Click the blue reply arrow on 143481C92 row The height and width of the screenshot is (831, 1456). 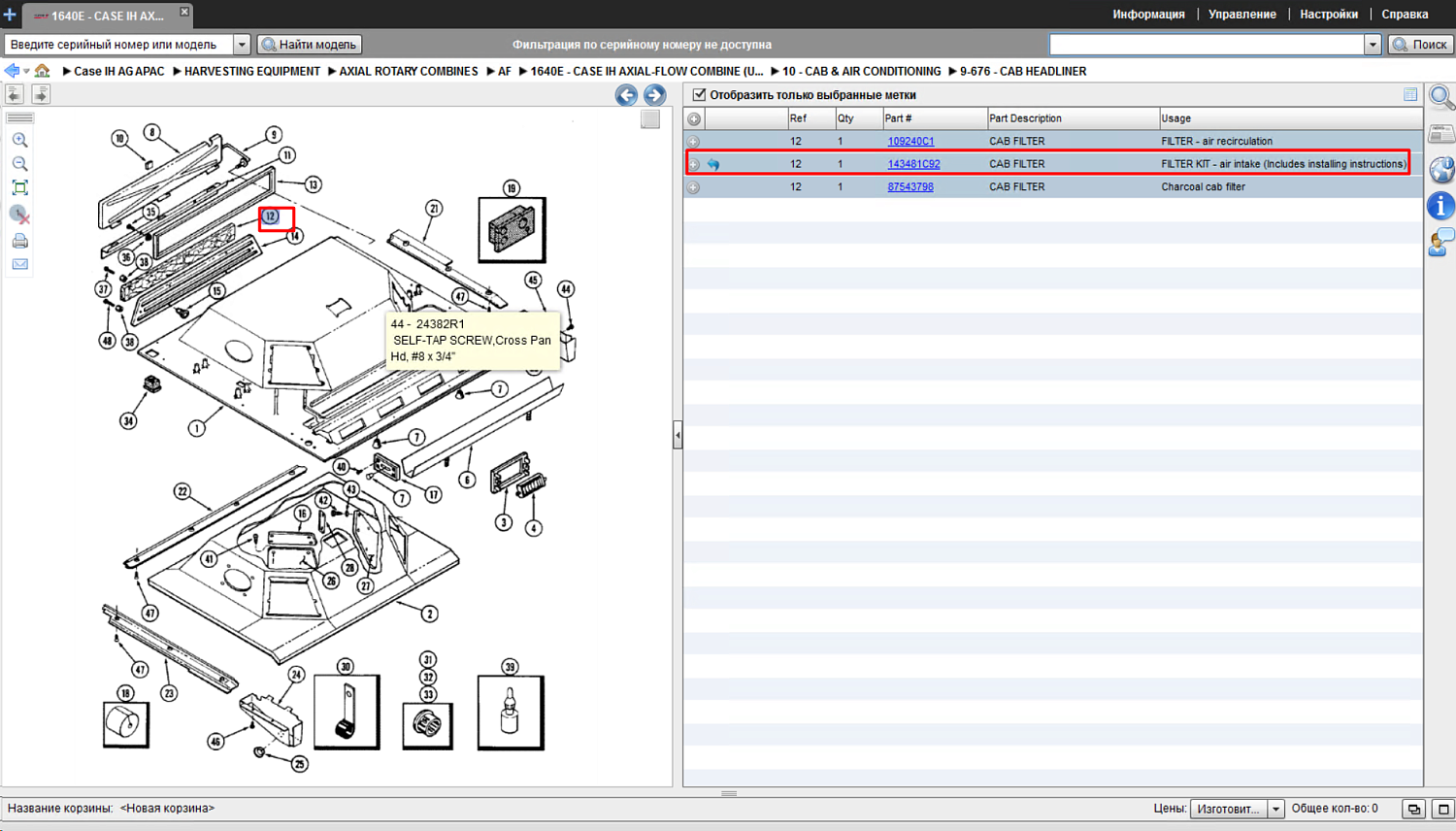click(x=713, y=164)
